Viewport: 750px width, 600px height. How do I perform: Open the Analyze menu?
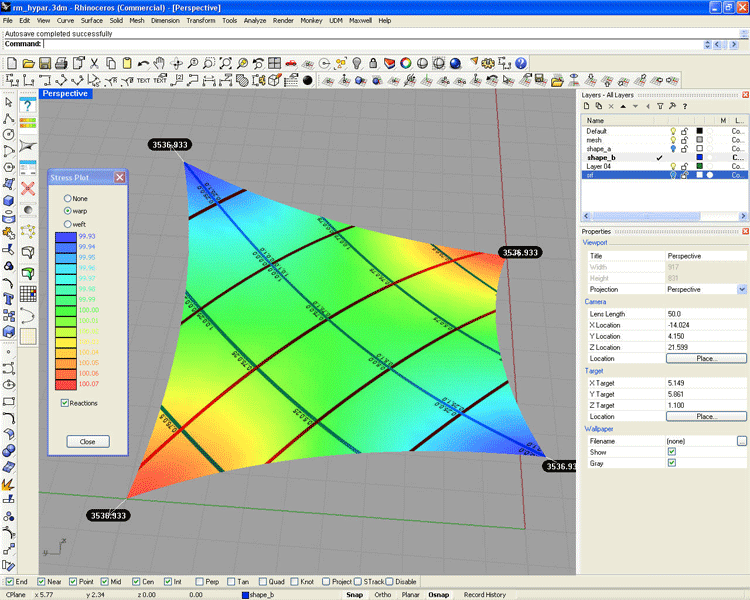coord(255,20)
